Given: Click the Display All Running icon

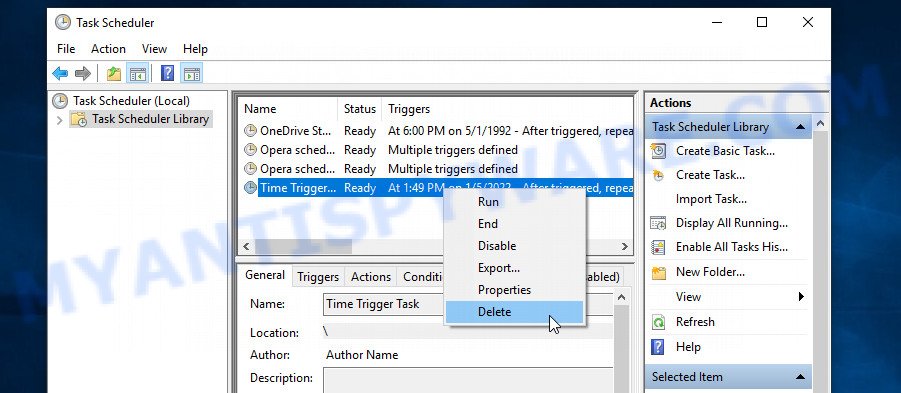Looking at the screenshot, I should click(x=659, y=223).
